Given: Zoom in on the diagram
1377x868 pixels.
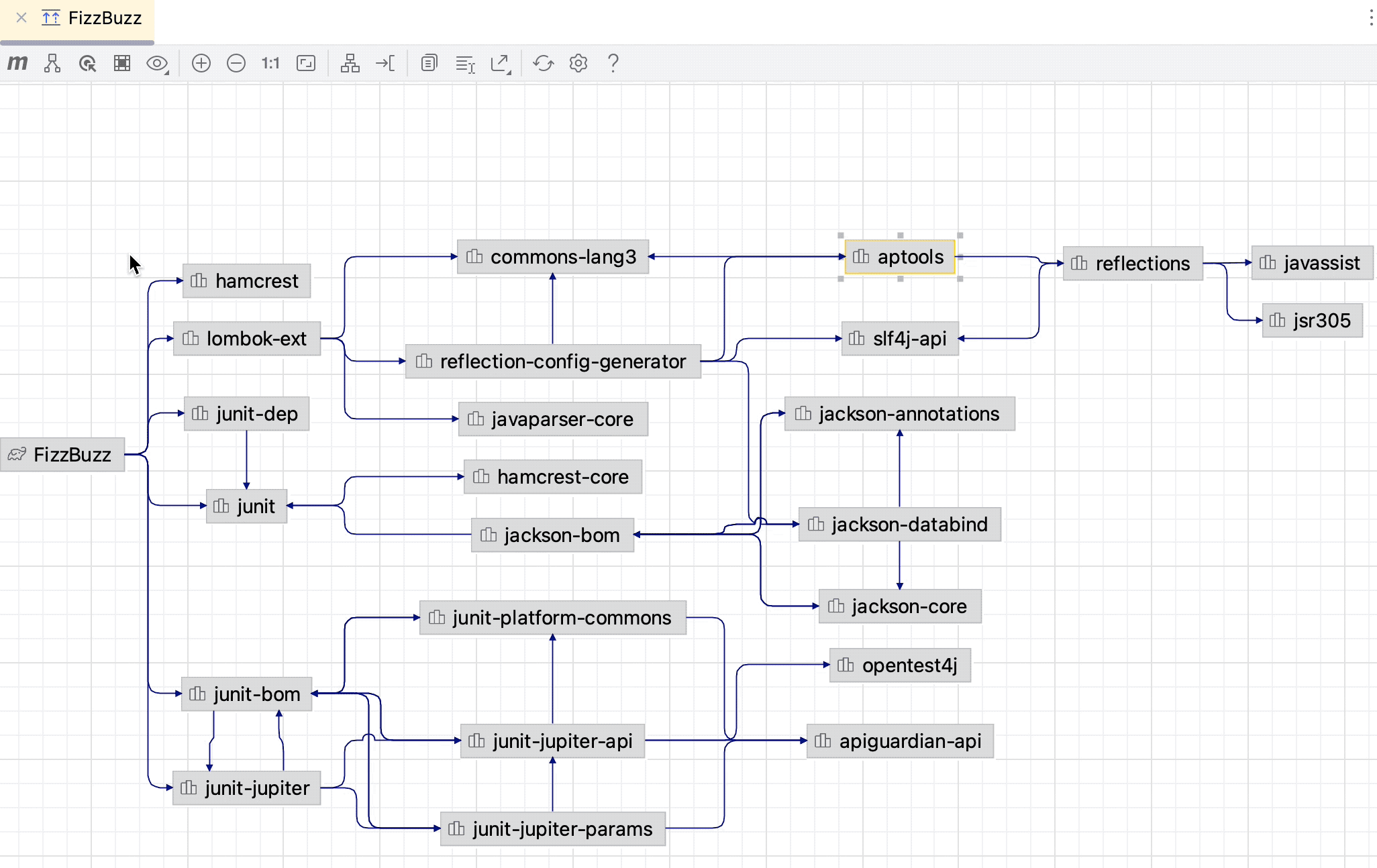Looking at the screenshot, I should pyautogui.click(x=201, y=63).
